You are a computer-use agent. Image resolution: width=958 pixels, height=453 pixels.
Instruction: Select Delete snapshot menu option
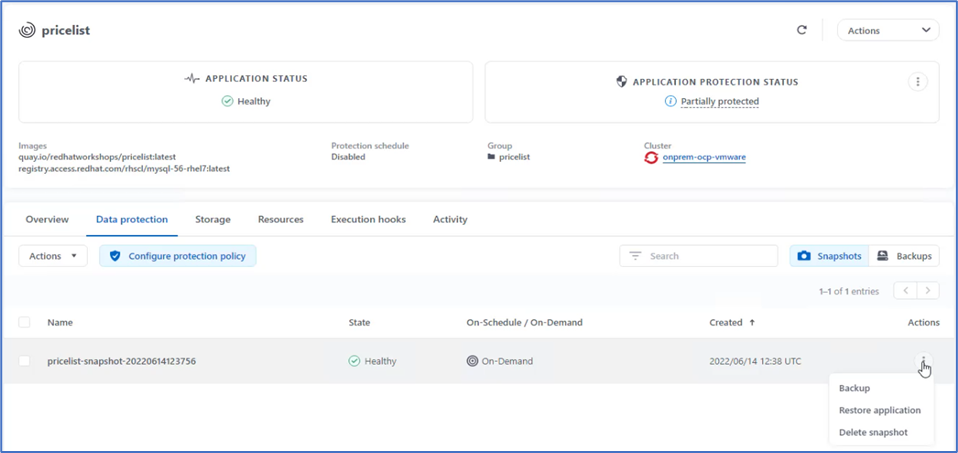click(x=873, y=432)
